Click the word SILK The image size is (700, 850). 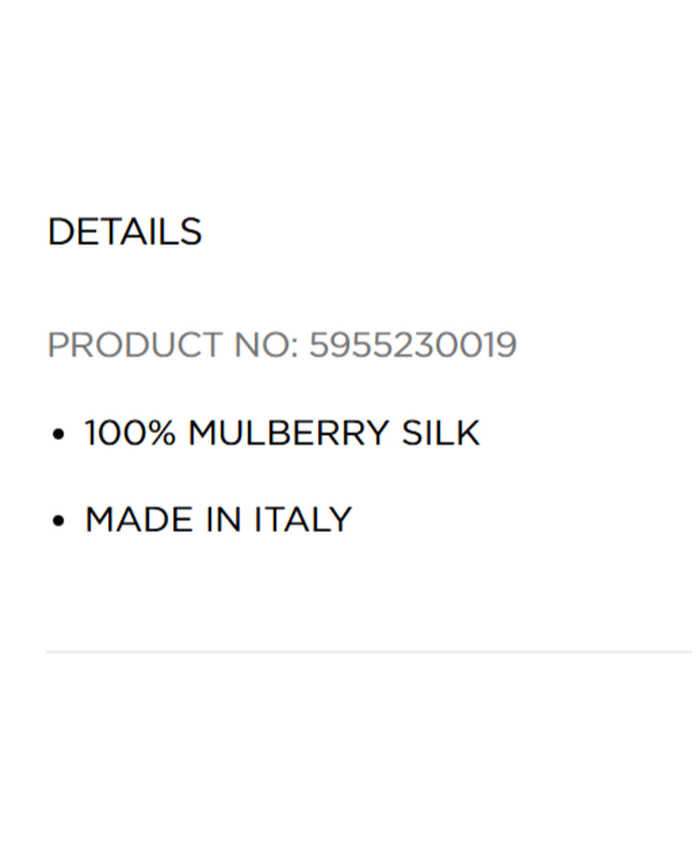click(440, 433)
